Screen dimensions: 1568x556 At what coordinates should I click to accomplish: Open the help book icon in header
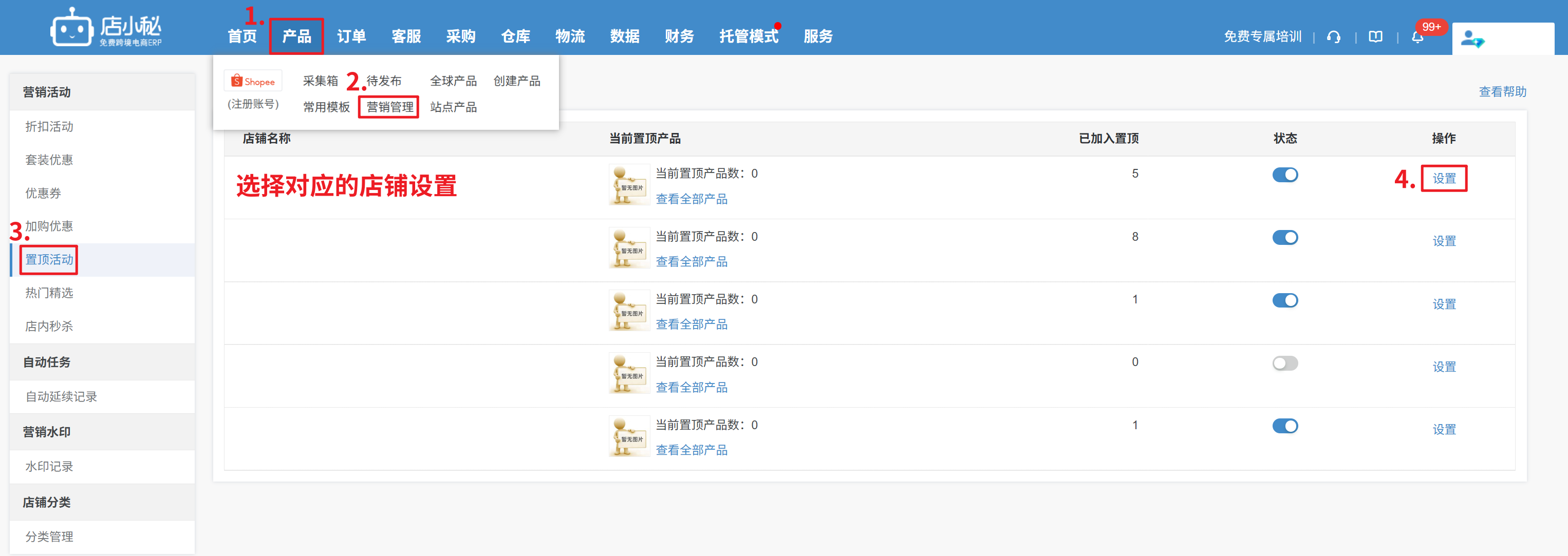tap(1375, 37)
